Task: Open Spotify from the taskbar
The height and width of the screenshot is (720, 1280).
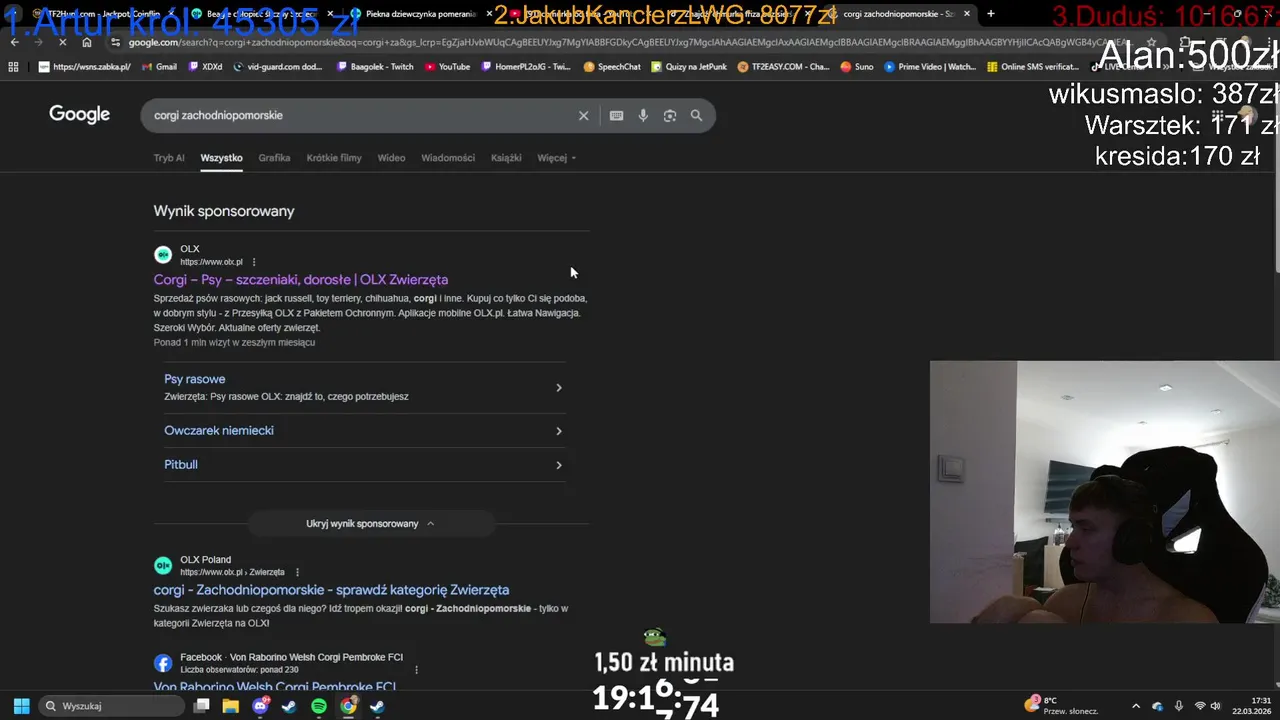Action: tap(319, 706)
